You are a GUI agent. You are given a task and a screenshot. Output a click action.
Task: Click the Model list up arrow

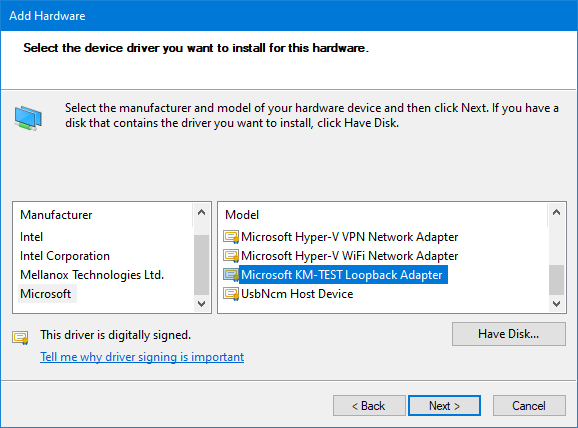pos(557,213)
